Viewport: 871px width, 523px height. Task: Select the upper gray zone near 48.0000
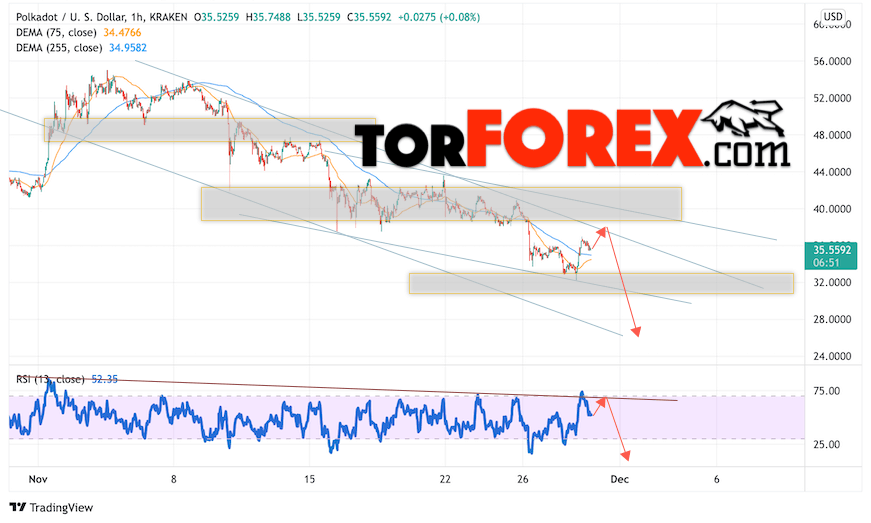click(x=210, y=129)
